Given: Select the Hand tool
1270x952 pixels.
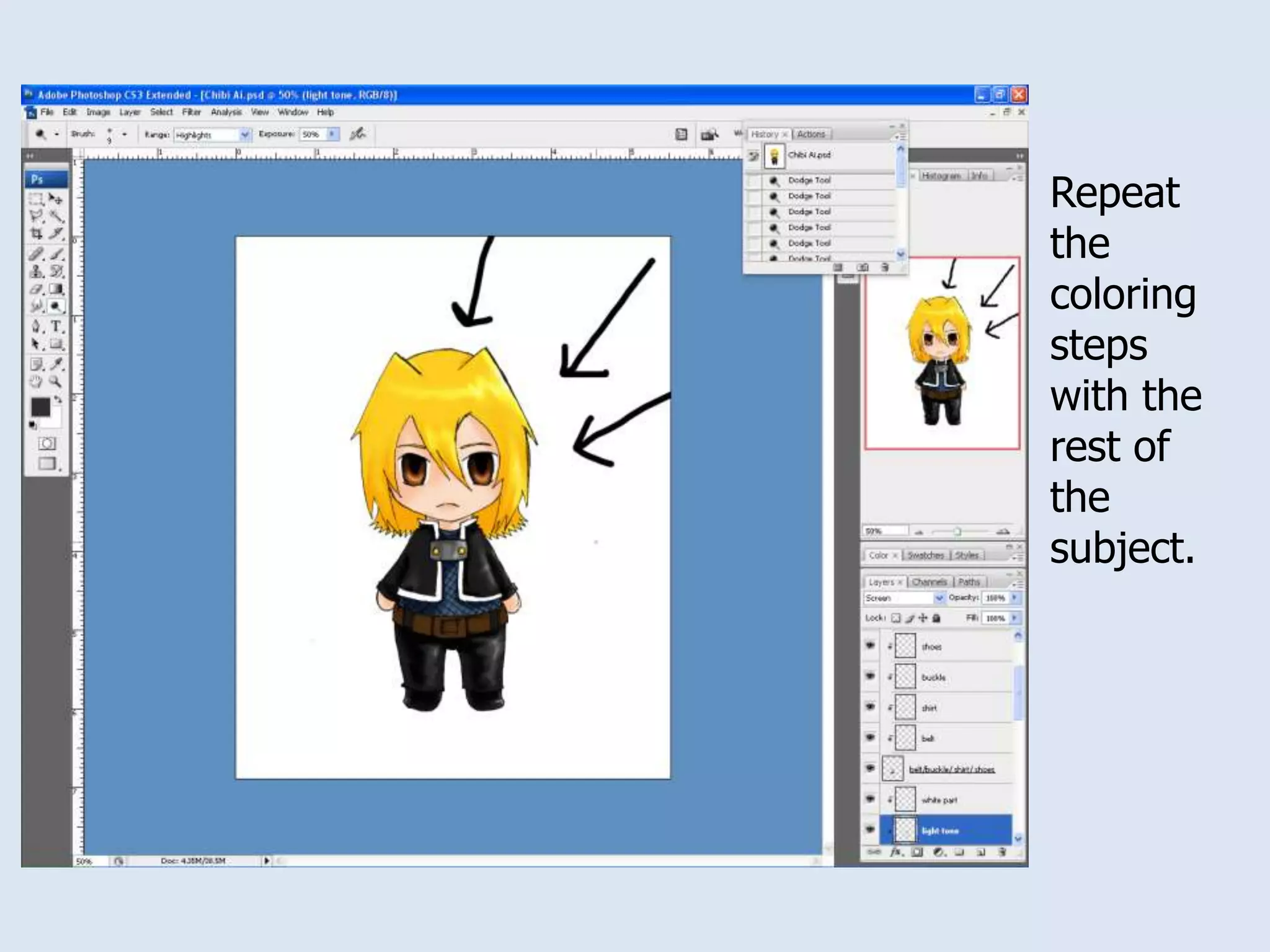Looking at the screenshot, I should [37, 382].
